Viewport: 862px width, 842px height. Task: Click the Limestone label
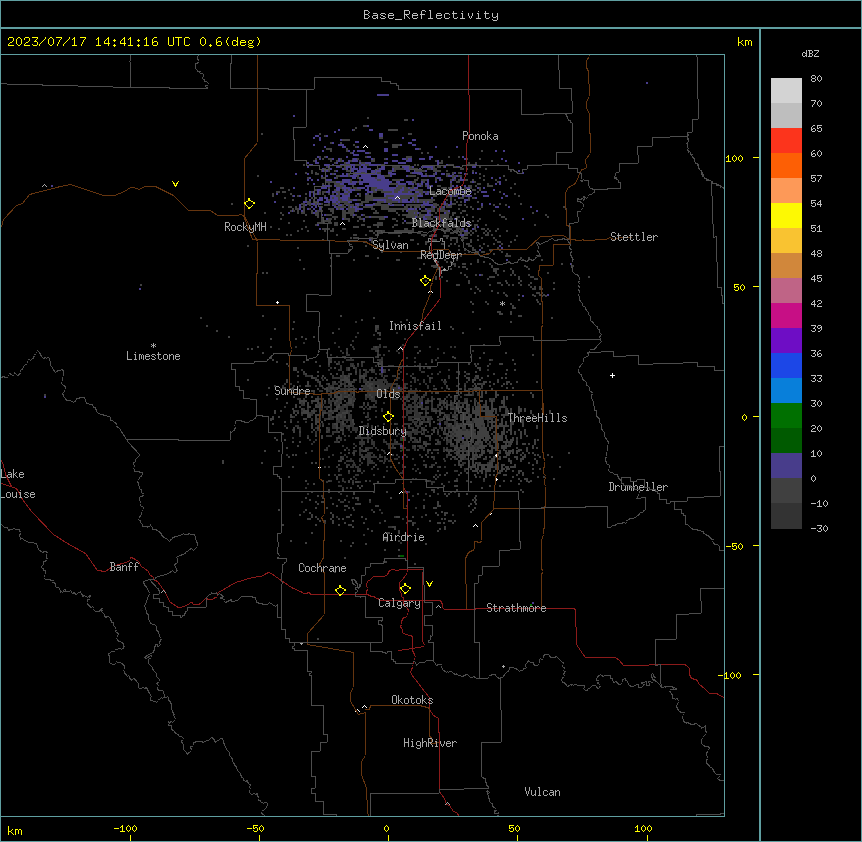[x=153, y=356]
